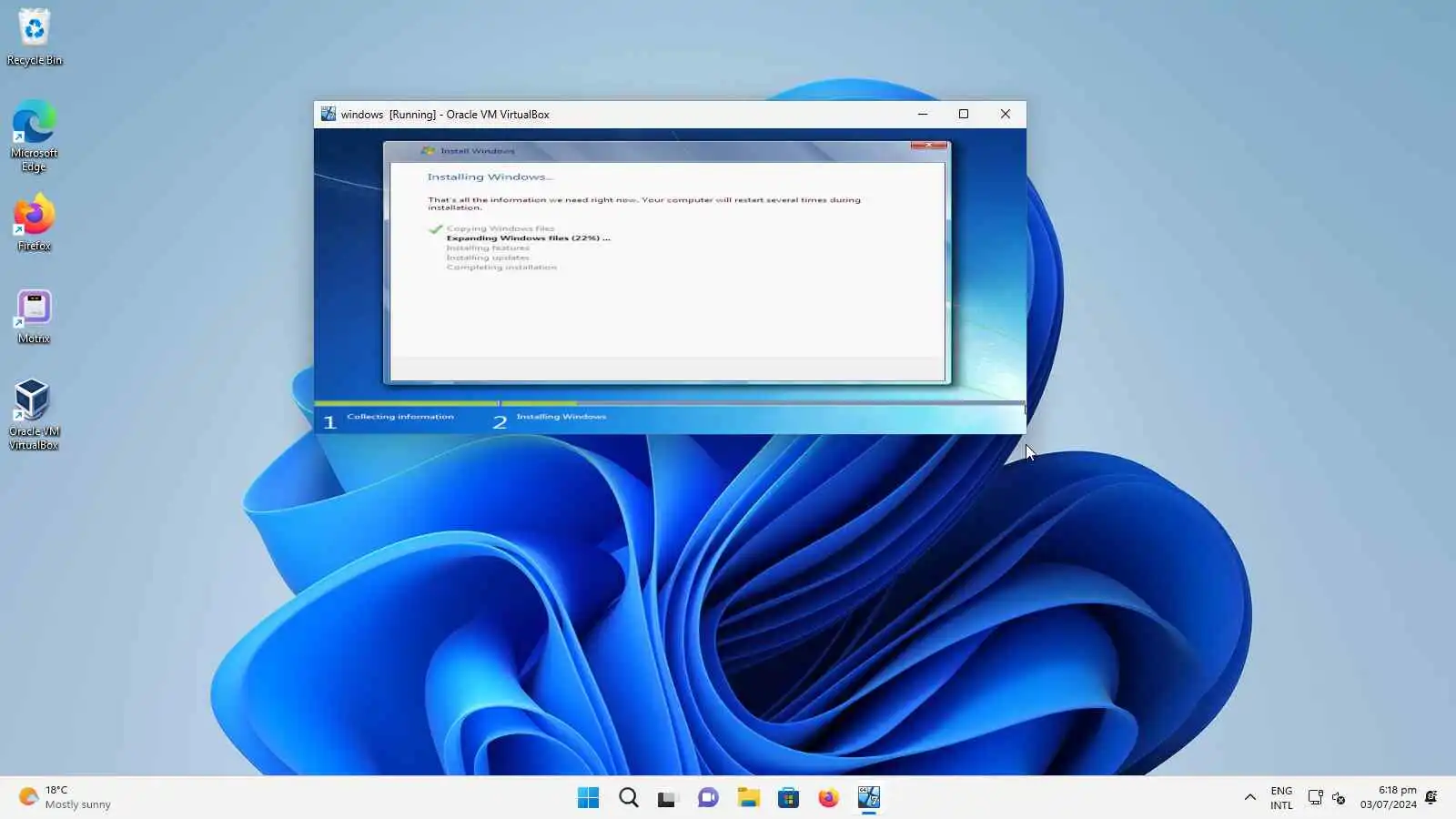
Task: Click the running VirtualBox VM taskbar icon
Action: tap(869, 798)
